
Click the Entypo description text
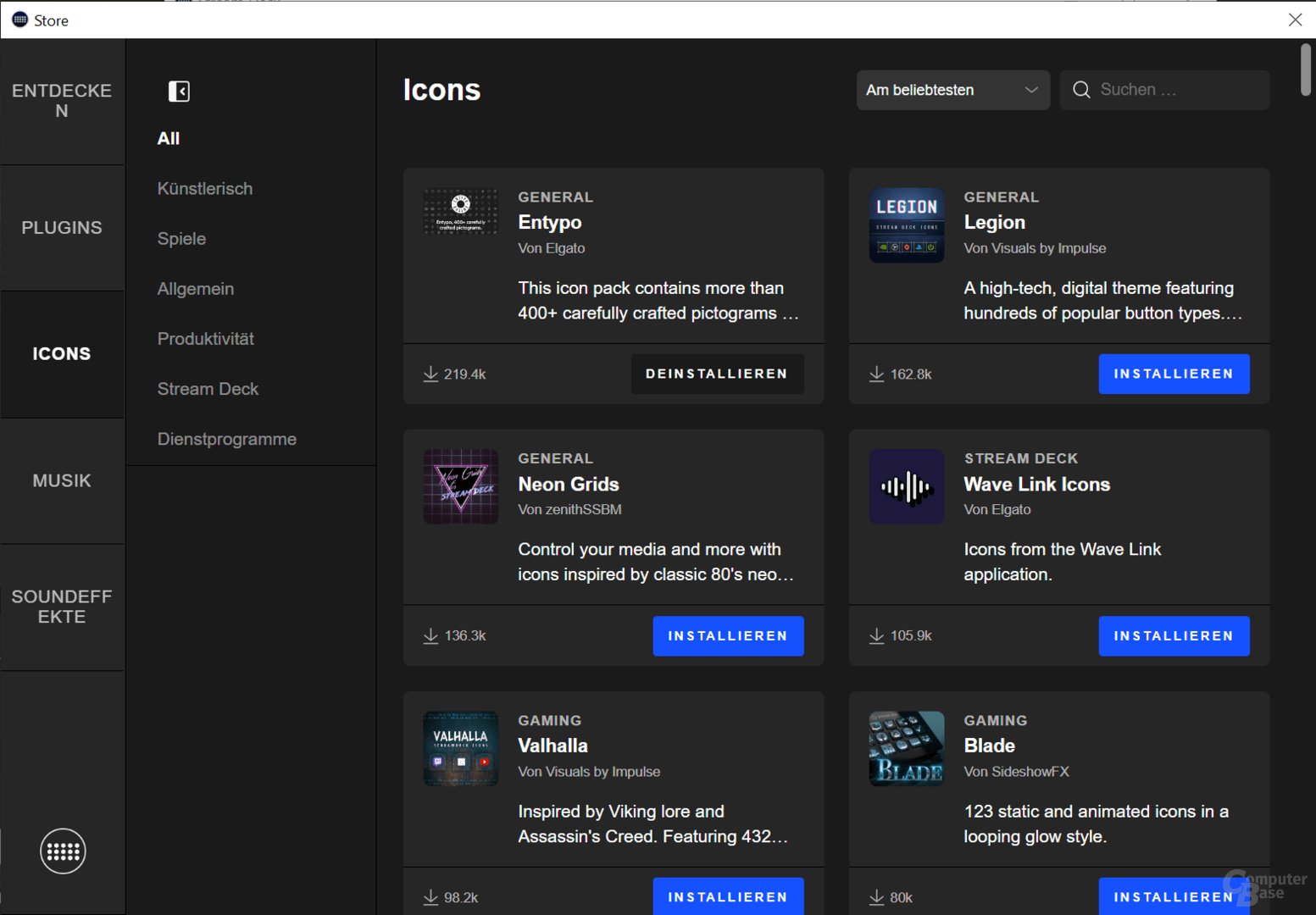click(658, 301)
